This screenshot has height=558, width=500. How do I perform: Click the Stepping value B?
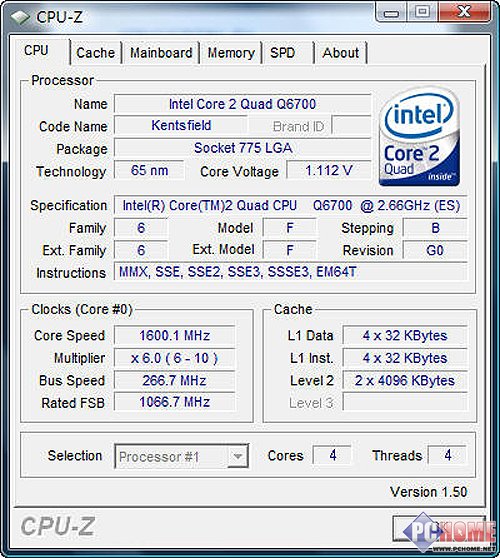point(435,228)
